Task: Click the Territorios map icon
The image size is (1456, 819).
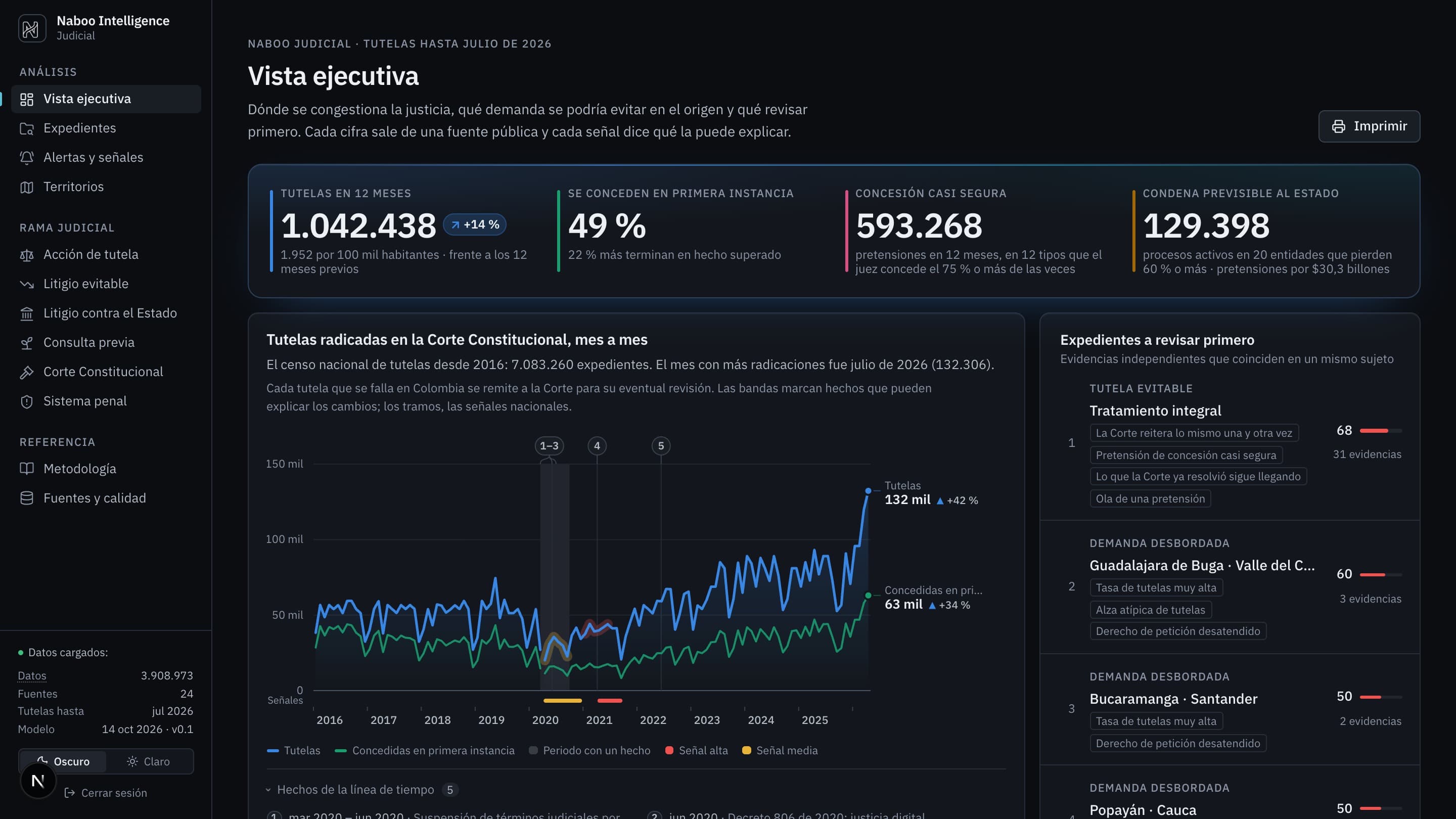Action: click(27, 188)
